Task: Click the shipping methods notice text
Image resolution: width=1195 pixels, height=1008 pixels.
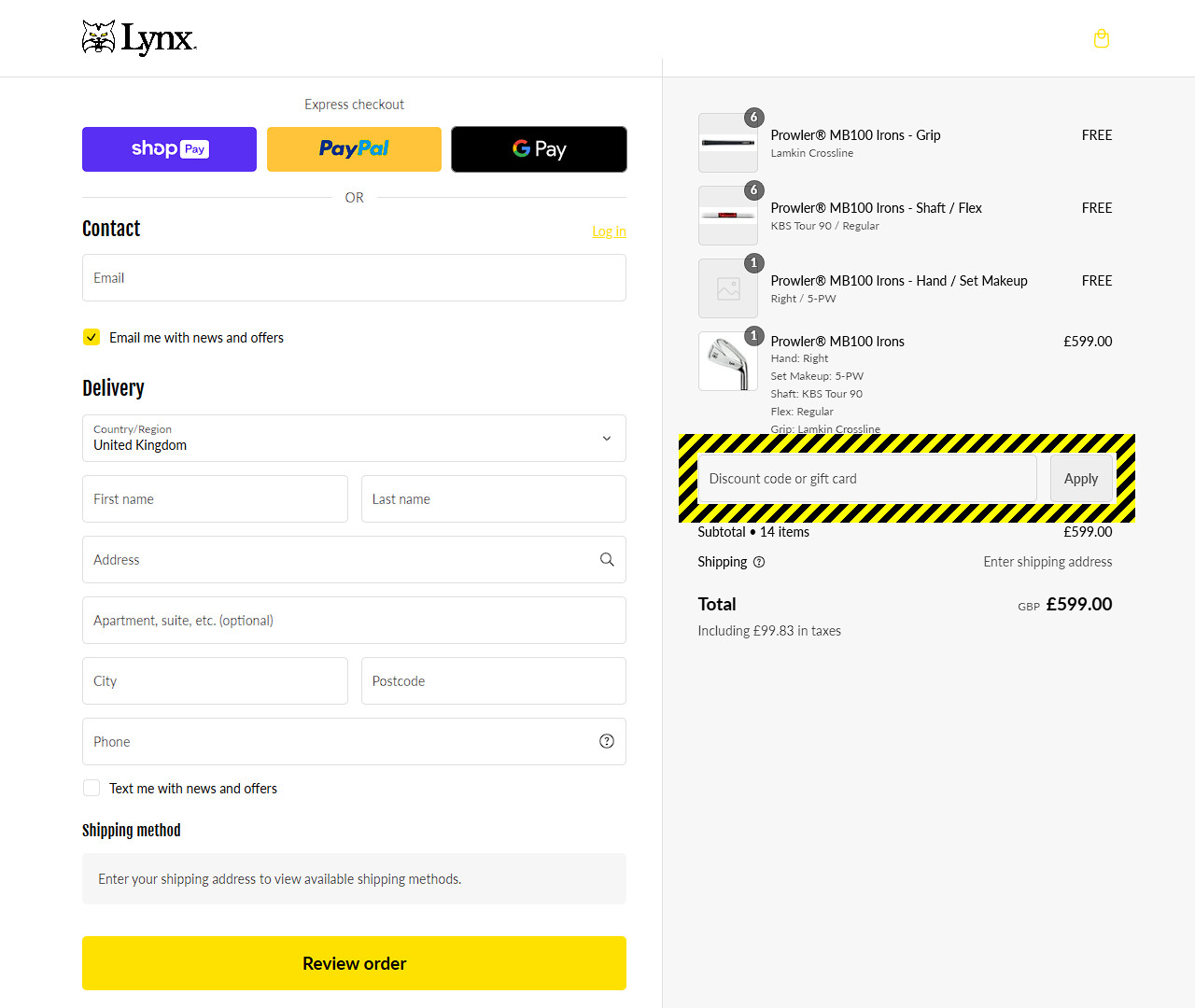Action: pos(280,879)
